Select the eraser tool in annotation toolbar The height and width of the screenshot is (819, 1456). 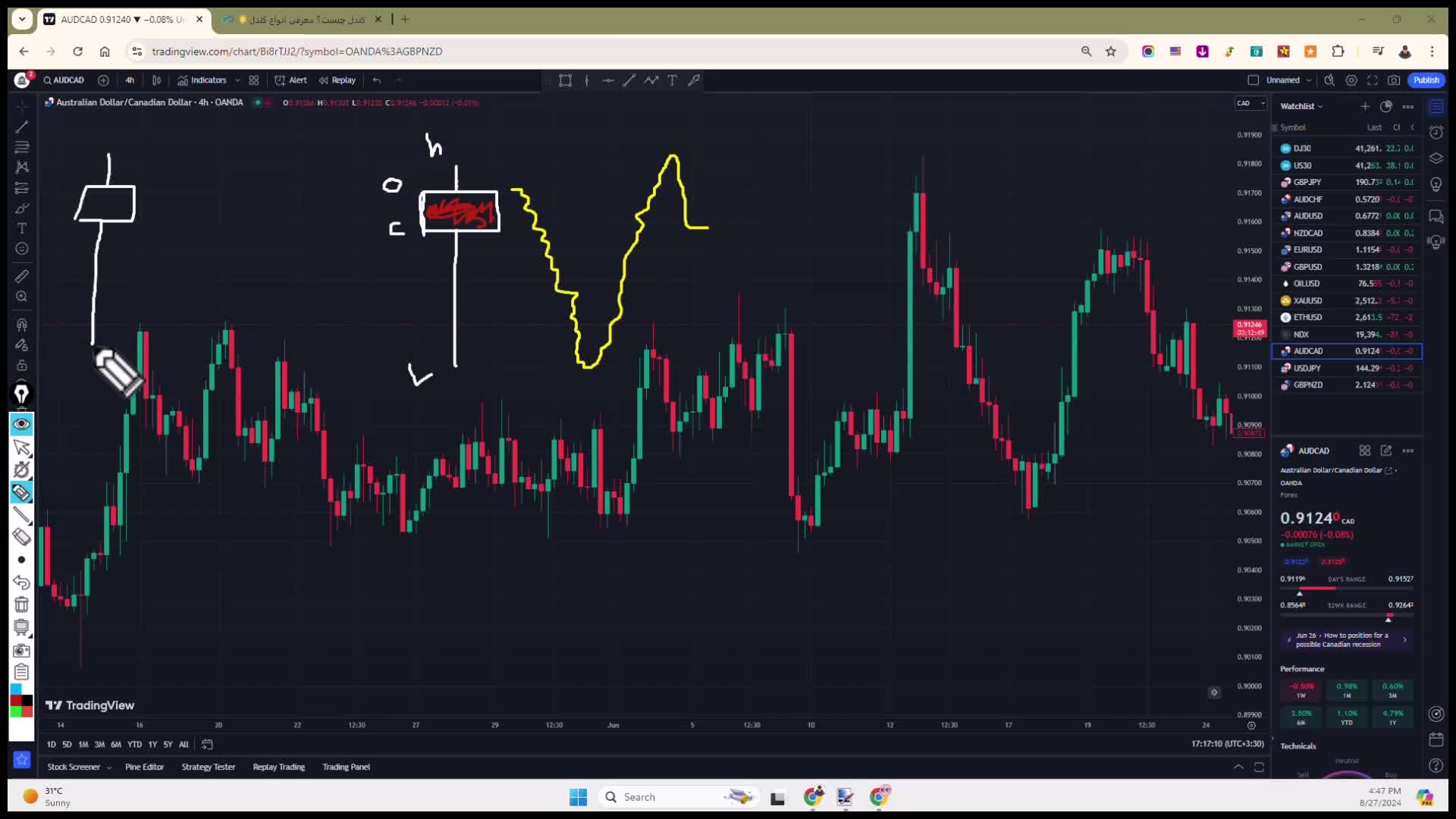[21, 537]
